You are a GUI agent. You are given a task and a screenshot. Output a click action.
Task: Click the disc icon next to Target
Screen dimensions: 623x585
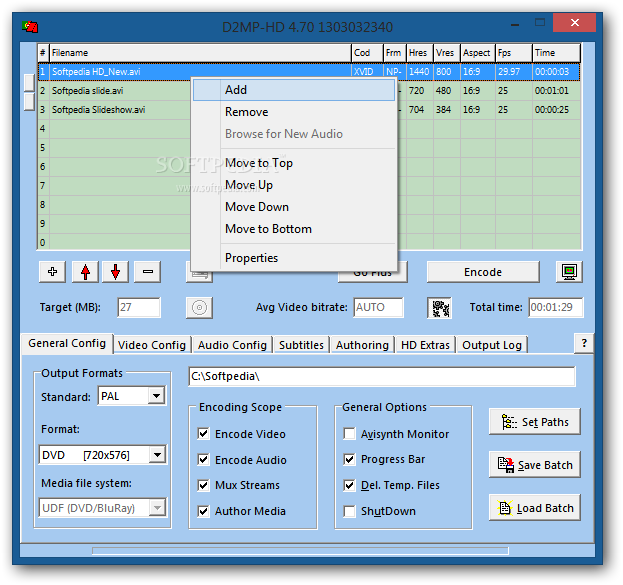199,308
